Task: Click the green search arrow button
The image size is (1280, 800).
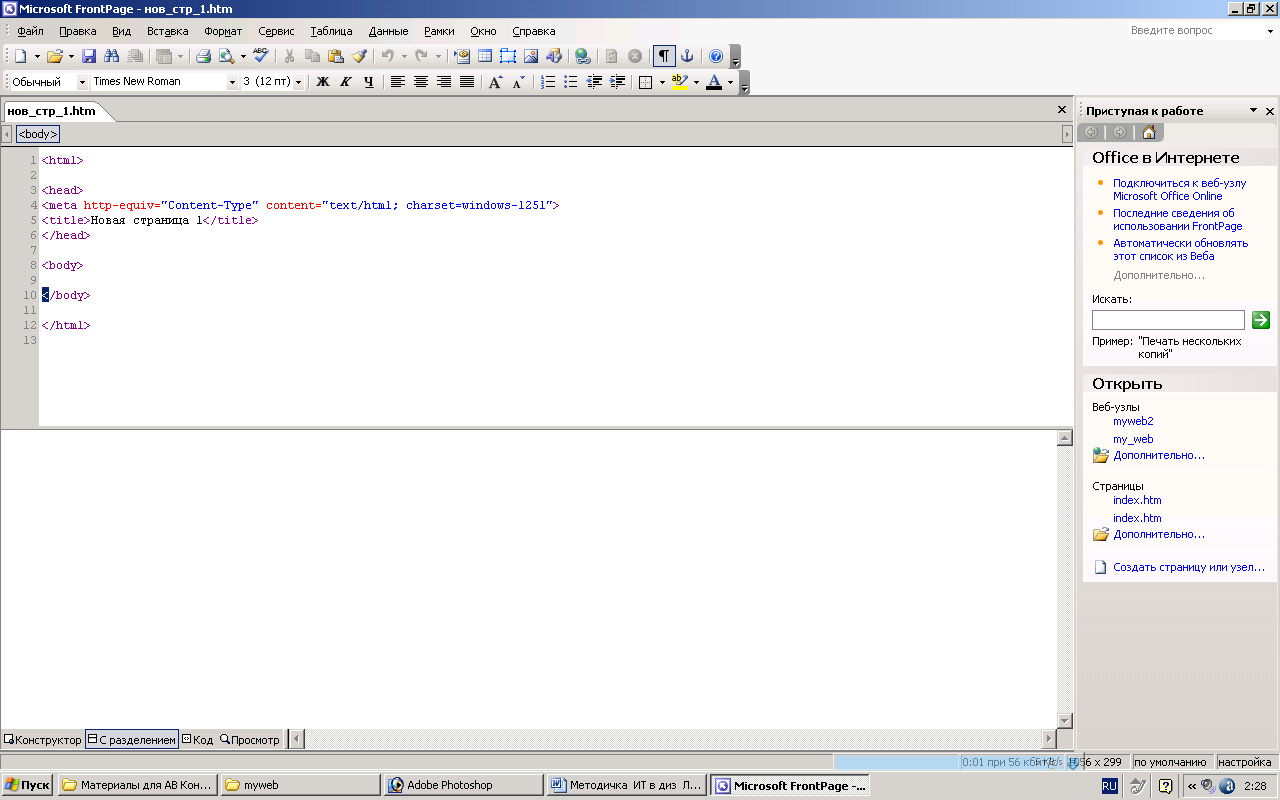Action: click(x=1261, y=320)
